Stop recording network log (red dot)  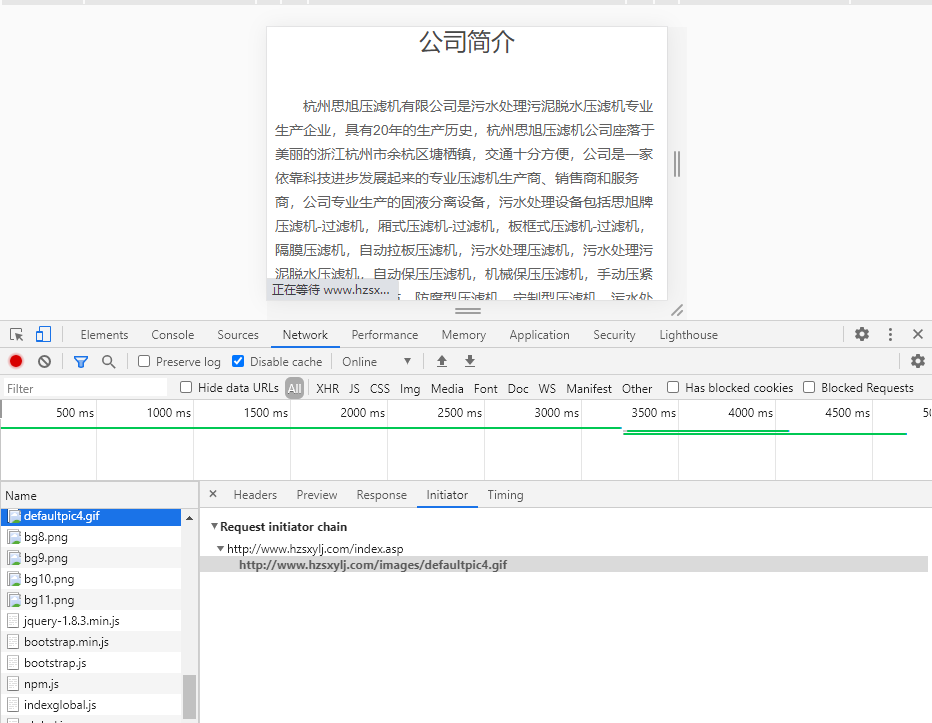coord(16,361)
